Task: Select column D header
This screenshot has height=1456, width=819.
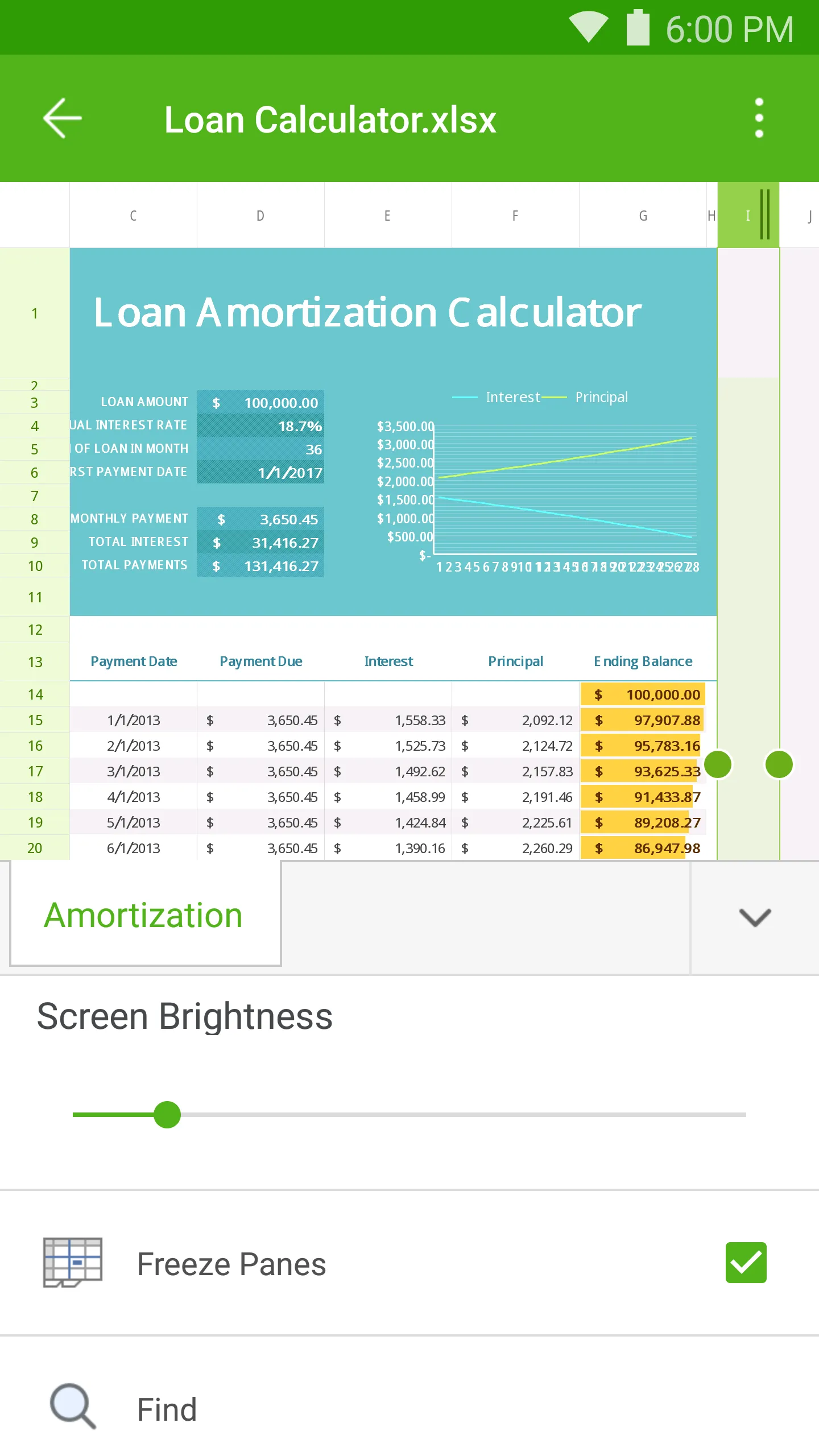Action: [260, 216]
